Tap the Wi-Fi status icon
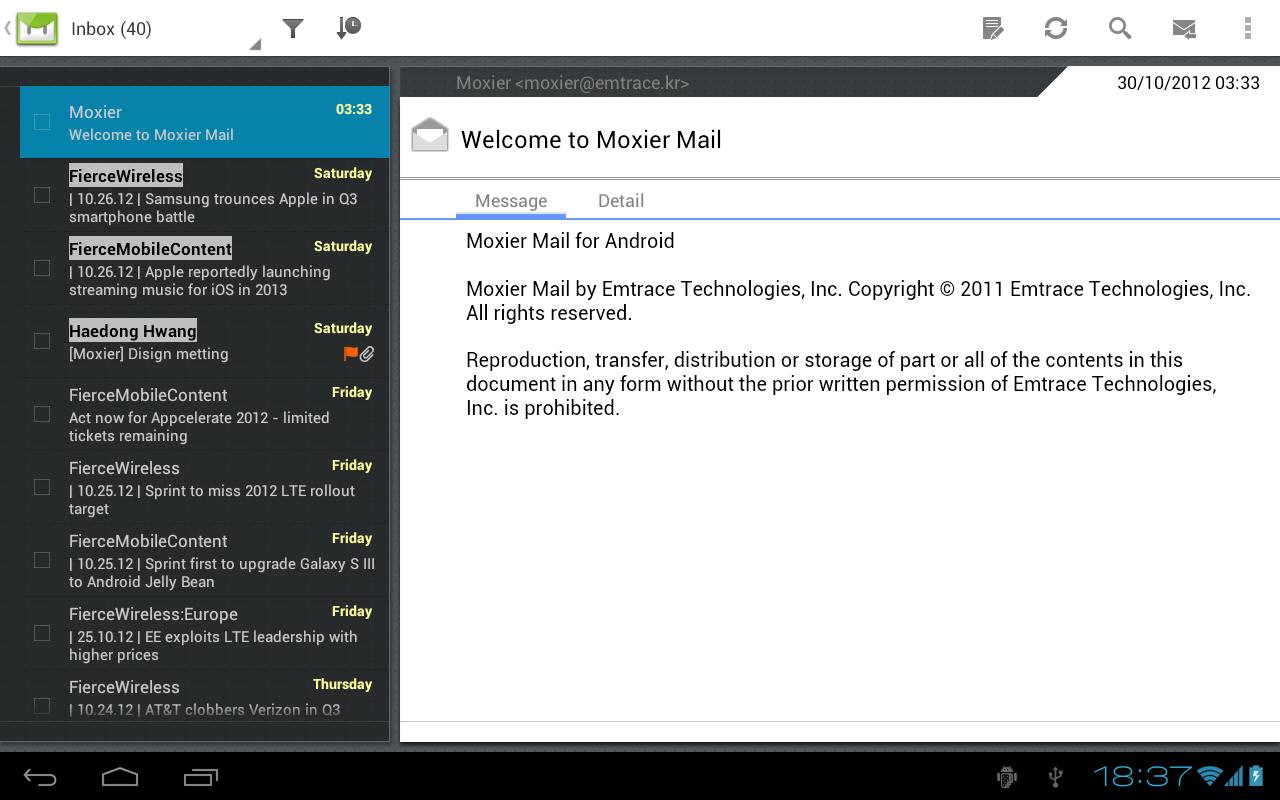 click(x=1209, y=776)
